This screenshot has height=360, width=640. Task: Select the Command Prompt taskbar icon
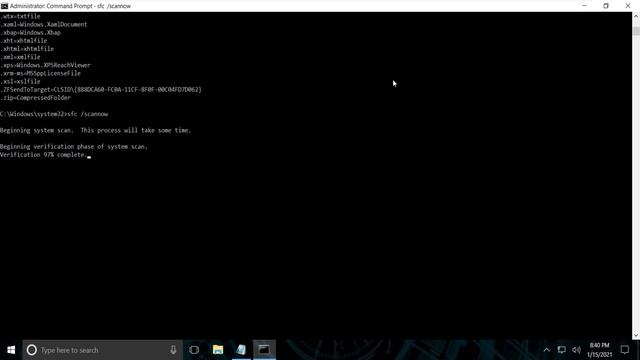264,350
